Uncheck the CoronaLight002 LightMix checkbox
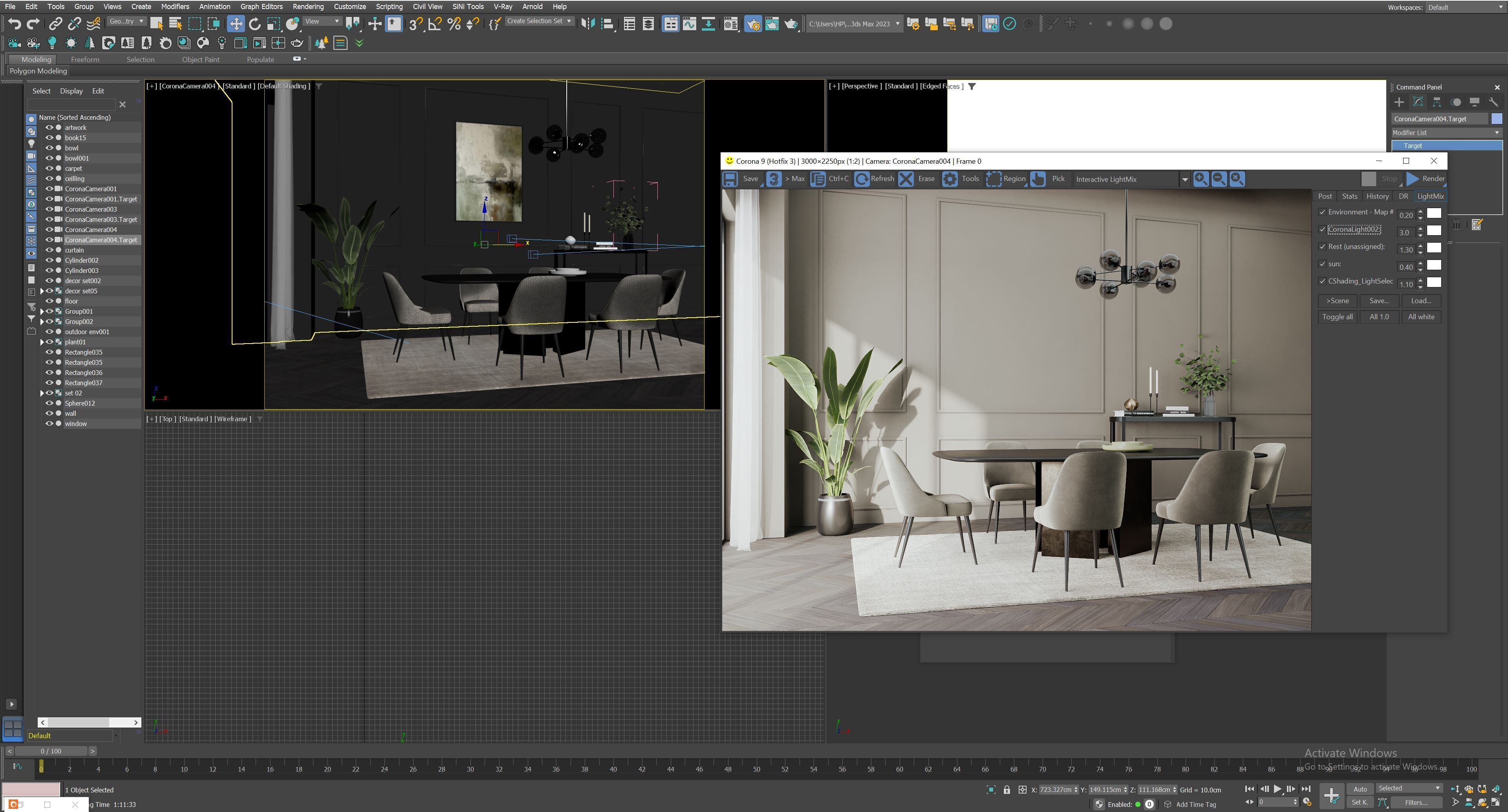Screen dimensions: 1508x812 tap(1322, 229)
